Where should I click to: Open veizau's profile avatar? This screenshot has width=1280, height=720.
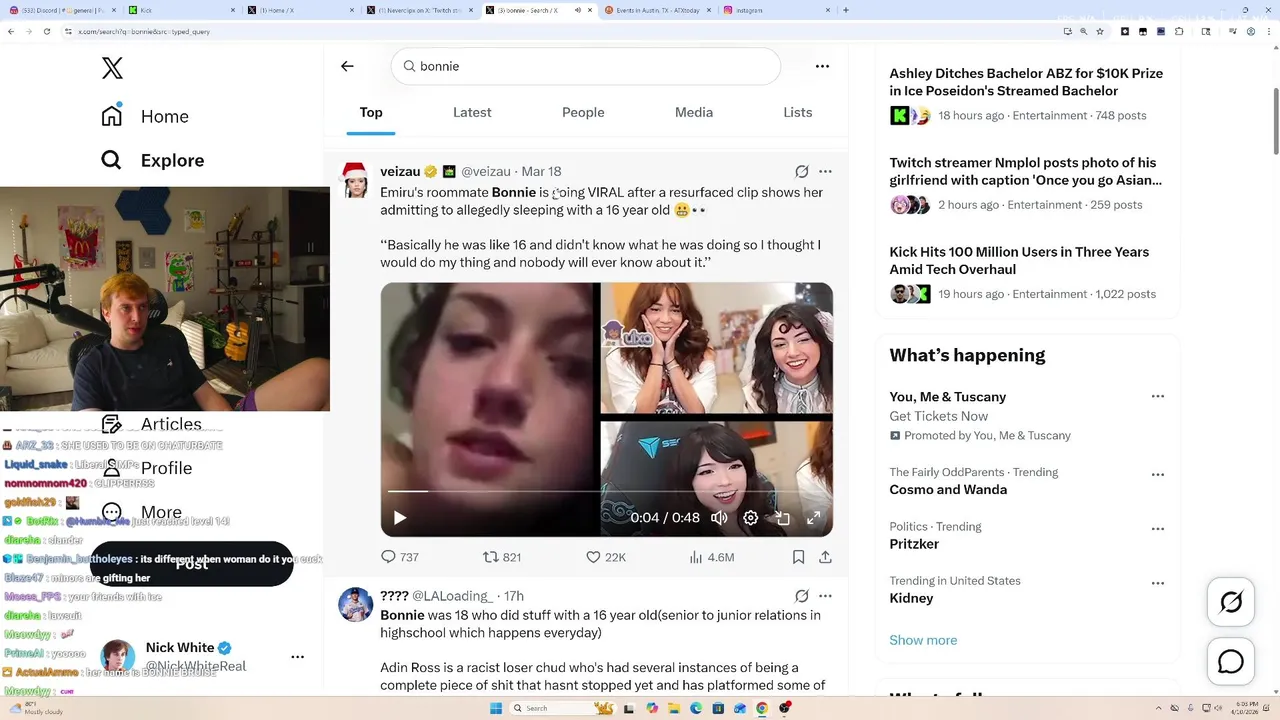[356, 180]
